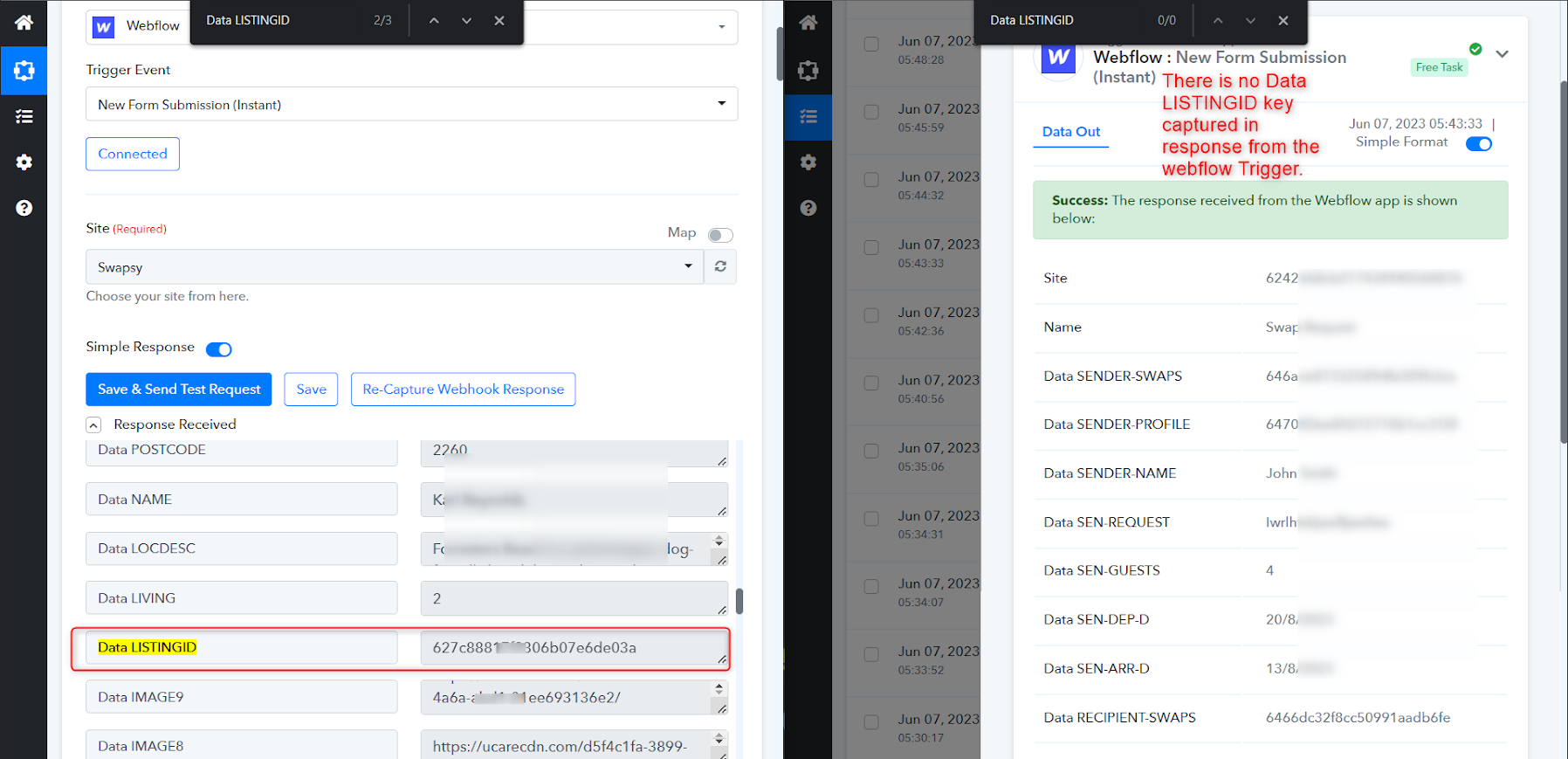Click Re-Capture Webhook Response
Screen dimensions: 1568x759
click(463, 390)
